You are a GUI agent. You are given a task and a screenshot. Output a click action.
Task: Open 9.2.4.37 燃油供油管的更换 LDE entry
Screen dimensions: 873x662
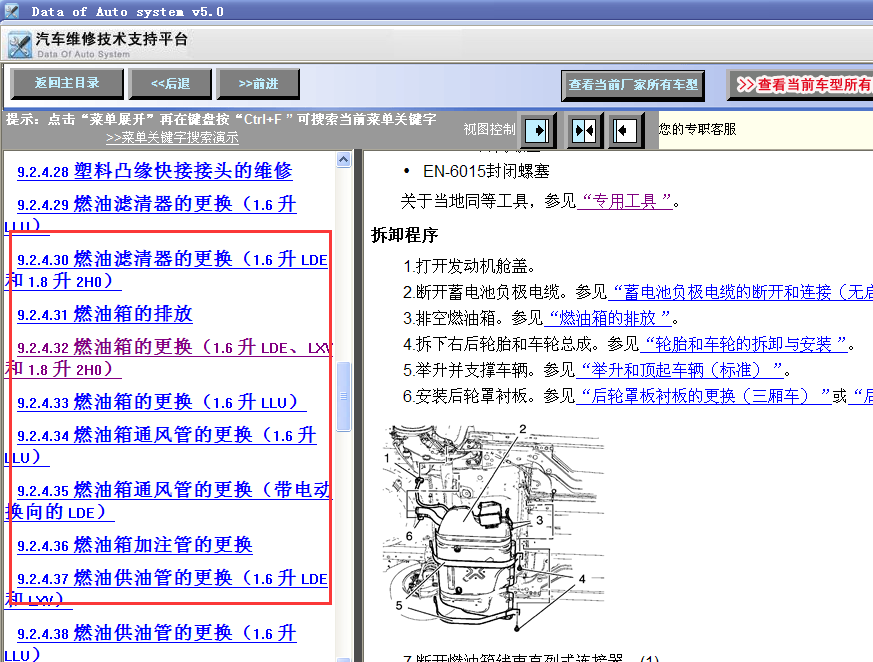tap(166, 589)
